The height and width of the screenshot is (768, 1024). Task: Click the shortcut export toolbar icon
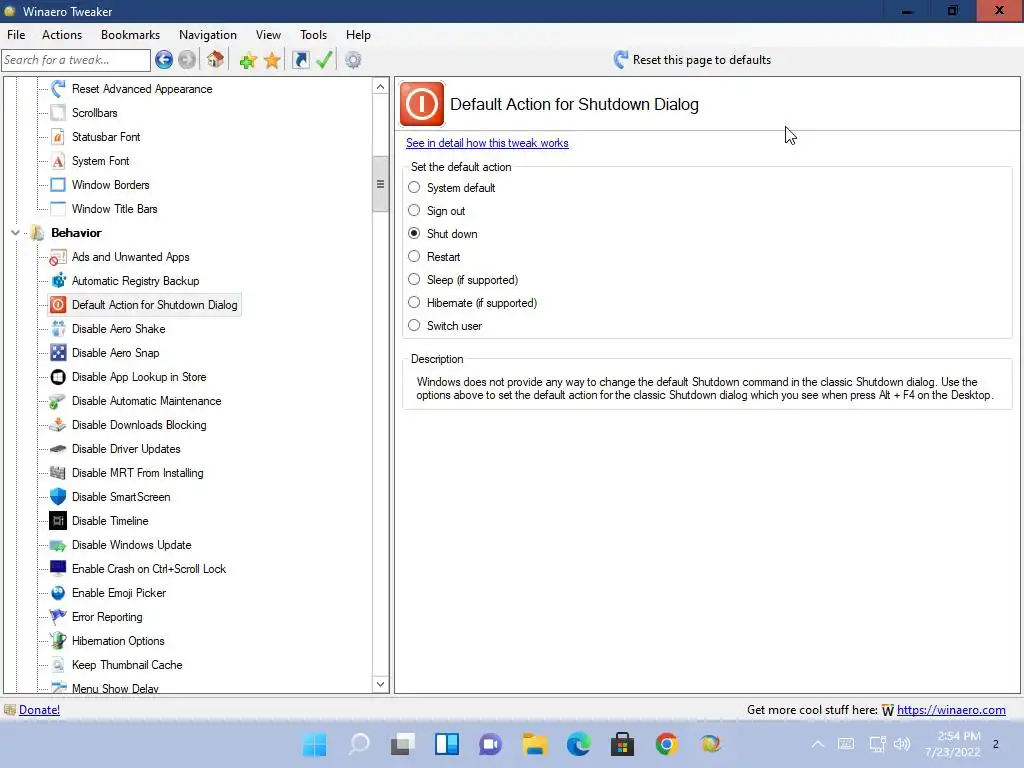[x=300, y=60]
